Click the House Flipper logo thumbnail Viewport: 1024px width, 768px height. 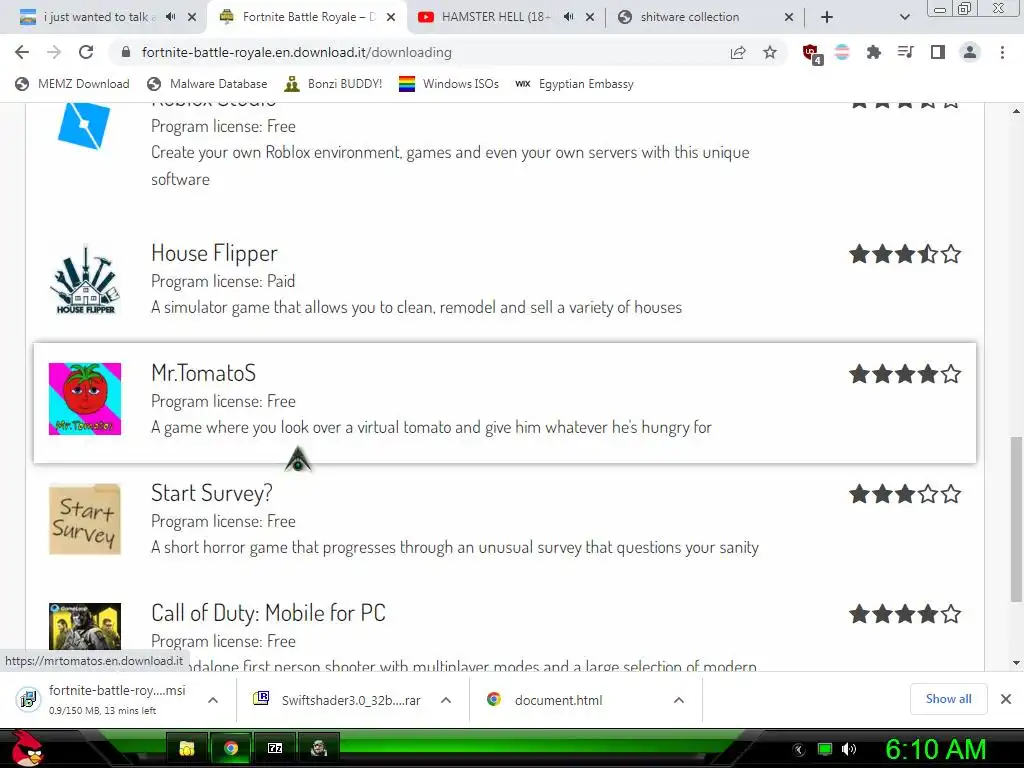(x=85, y=280)
